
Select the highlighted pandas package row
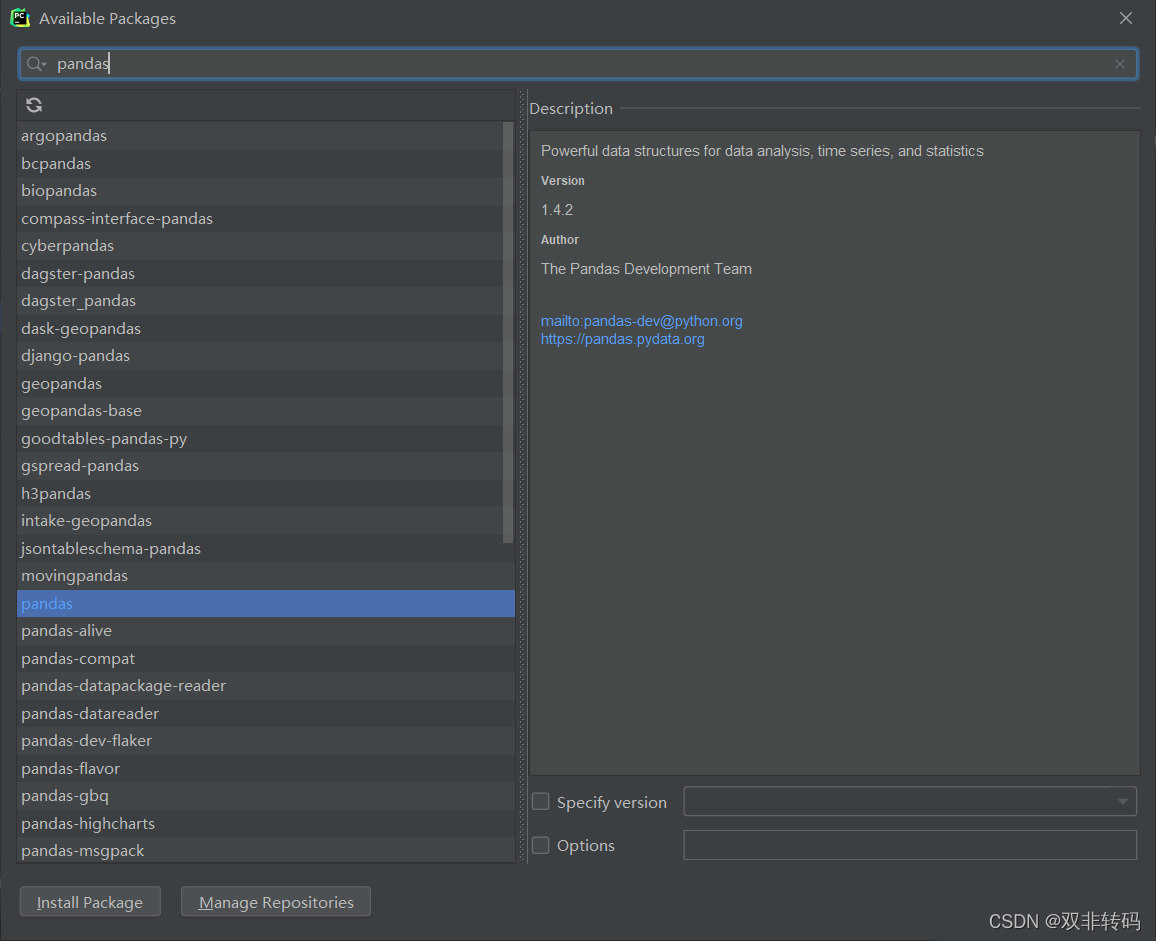point(265,603)
